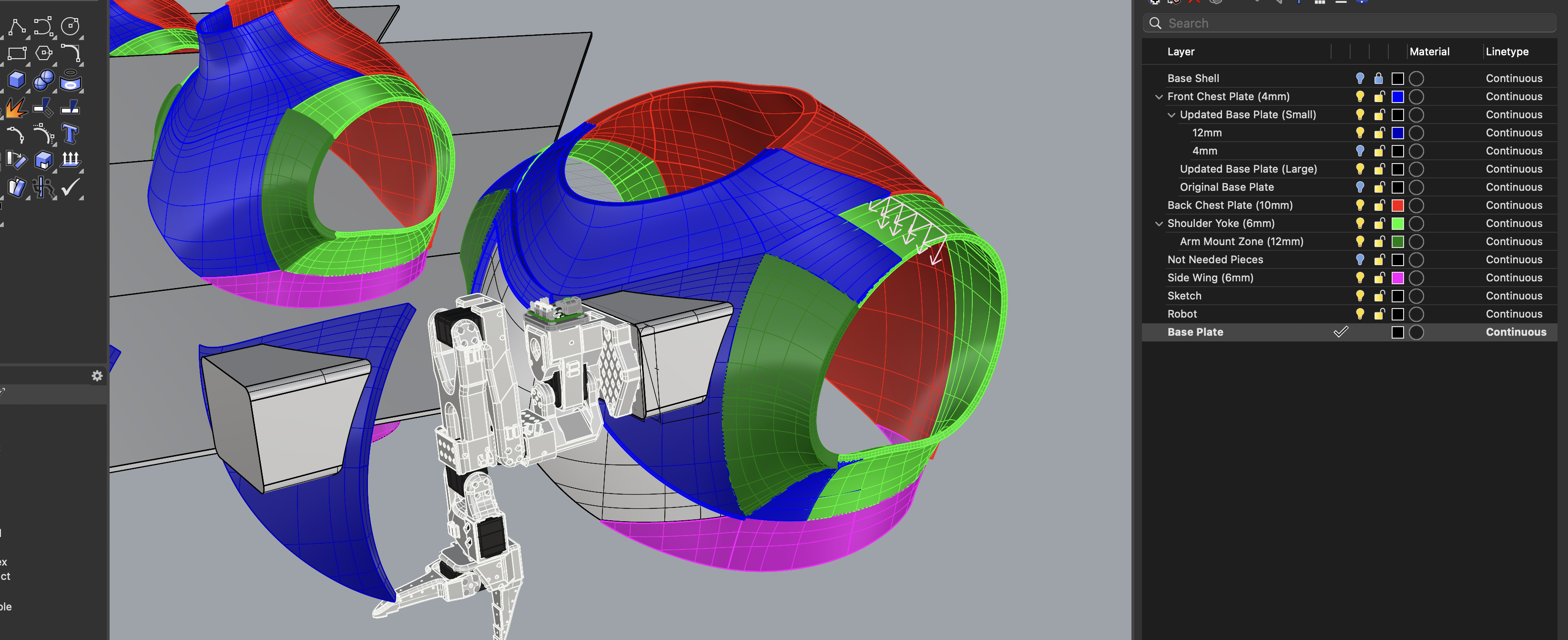Image resolution: width=1568 pixels, height=640 pixels.
Task: Click the Boolean union spheres icon
Action: 44,80
